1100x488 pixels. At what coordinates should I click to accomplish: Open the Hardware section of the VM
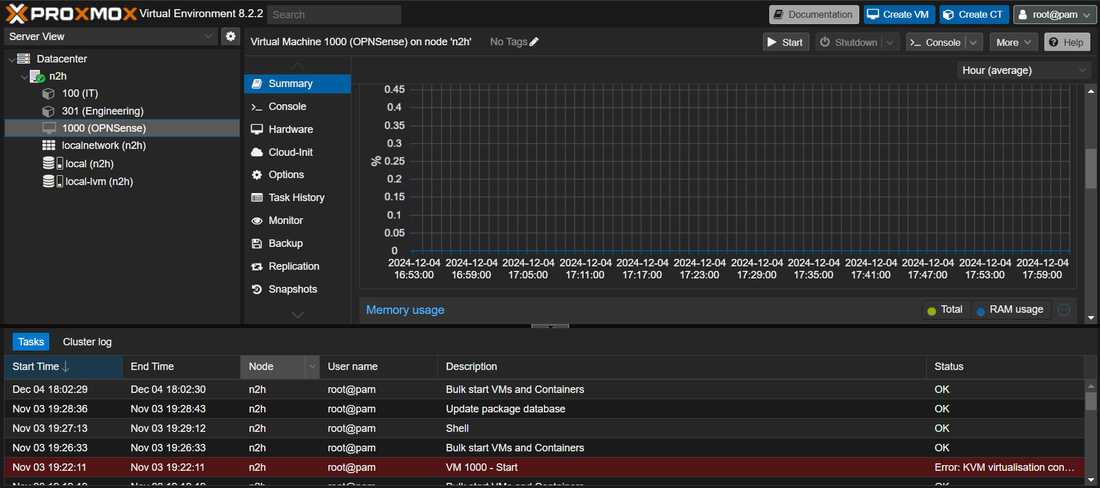point(290,129)
